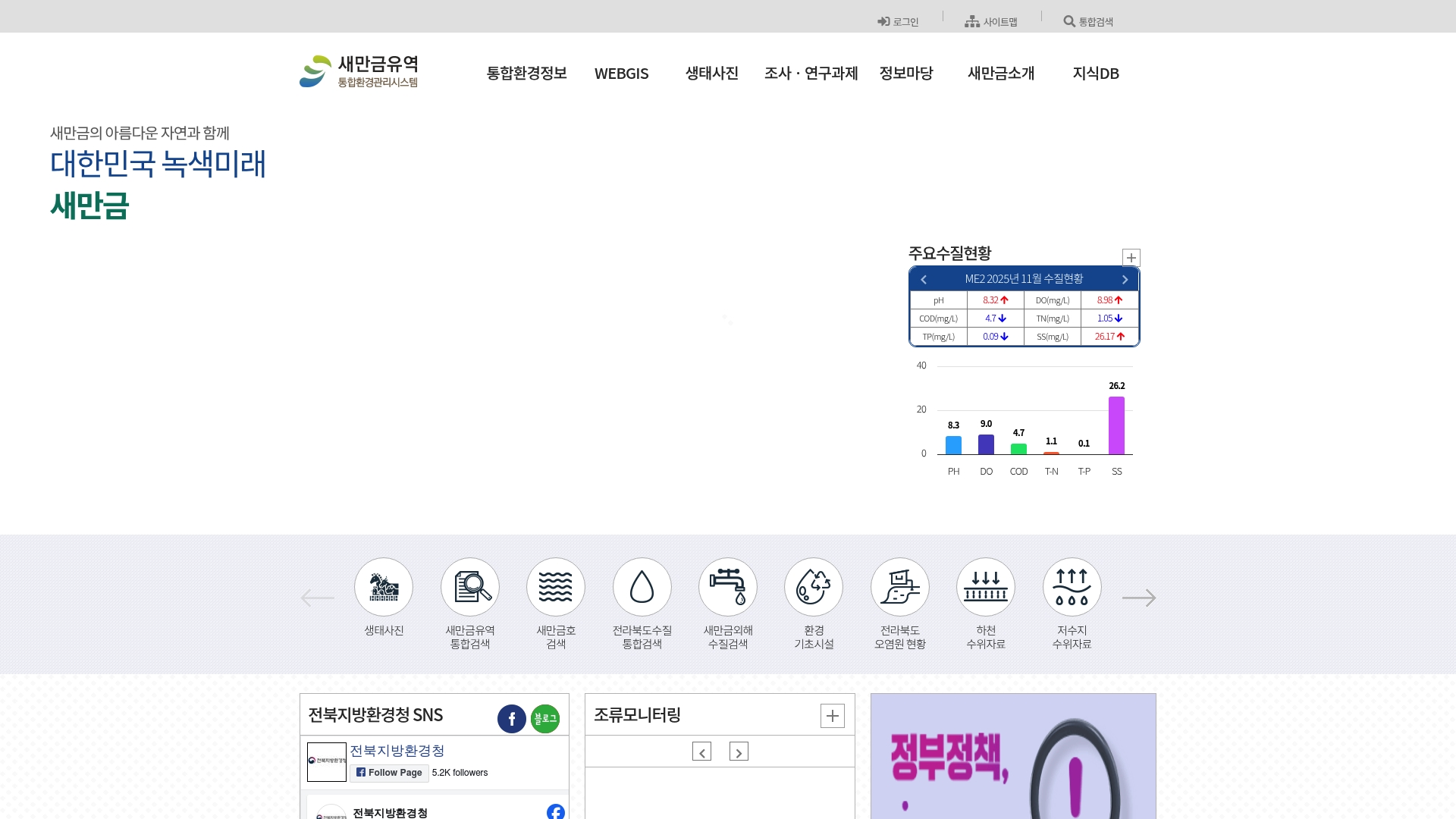Viewport: 1456px width, 819px height.
Task: Open the 새만금호 검색 wave icon
Action: coord(556,587)
